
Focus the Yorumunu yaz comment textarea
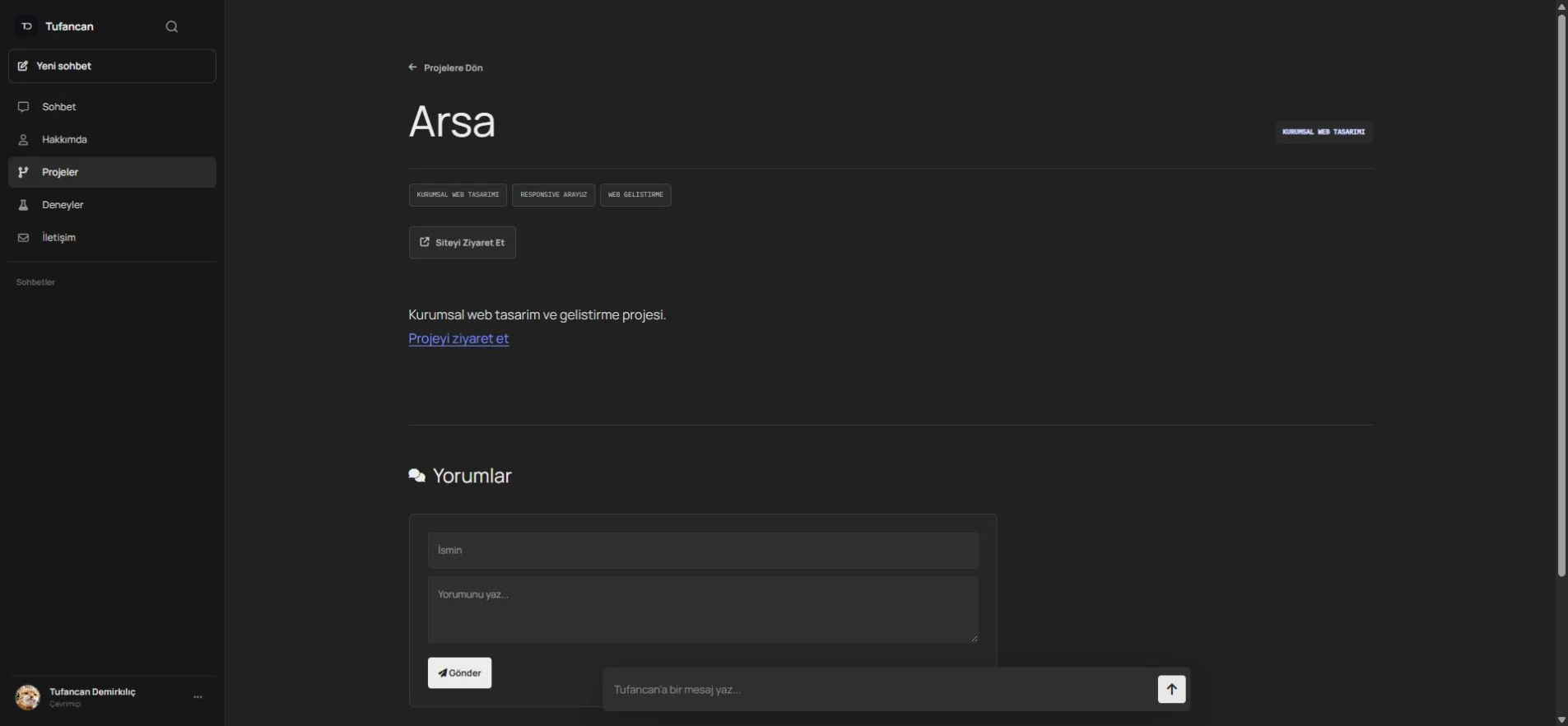(x=703, y=609)
